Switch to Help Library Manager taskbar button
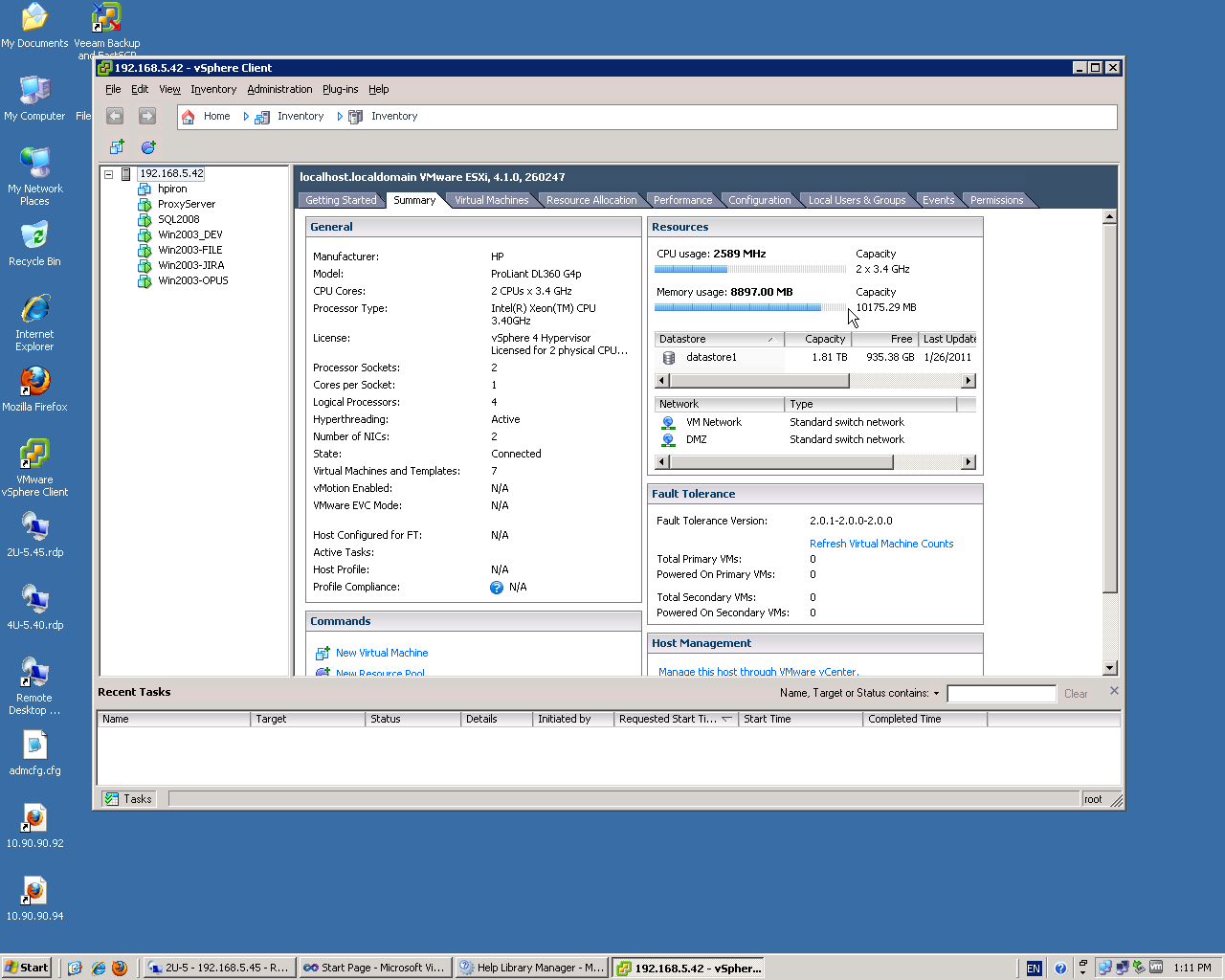Screen dimensions: 1225x980 tap(531, 968)
